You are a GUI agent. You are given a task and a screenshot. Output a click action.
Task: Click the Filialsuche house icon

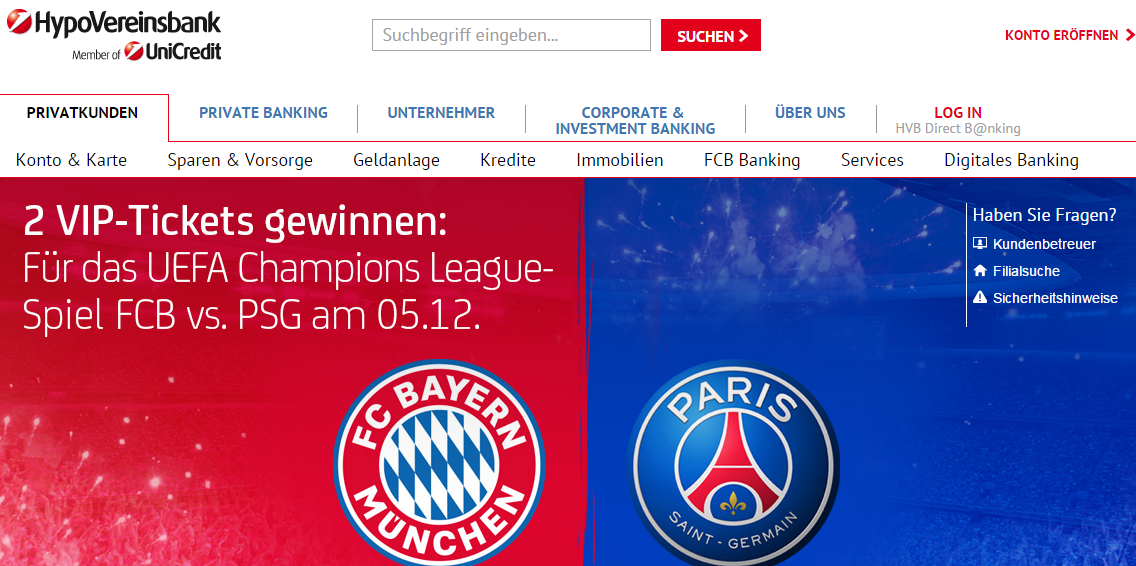tap(980, 270)
